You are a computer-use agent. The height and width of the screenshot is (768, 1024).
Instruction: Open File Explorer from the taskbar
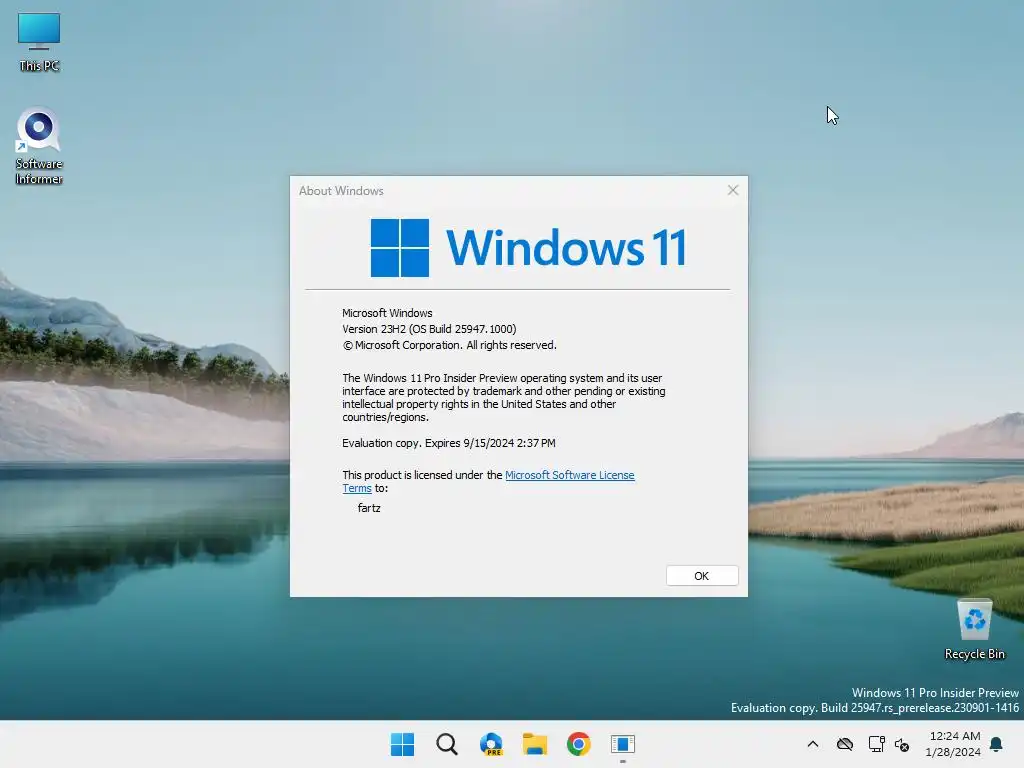pos(535,744)
